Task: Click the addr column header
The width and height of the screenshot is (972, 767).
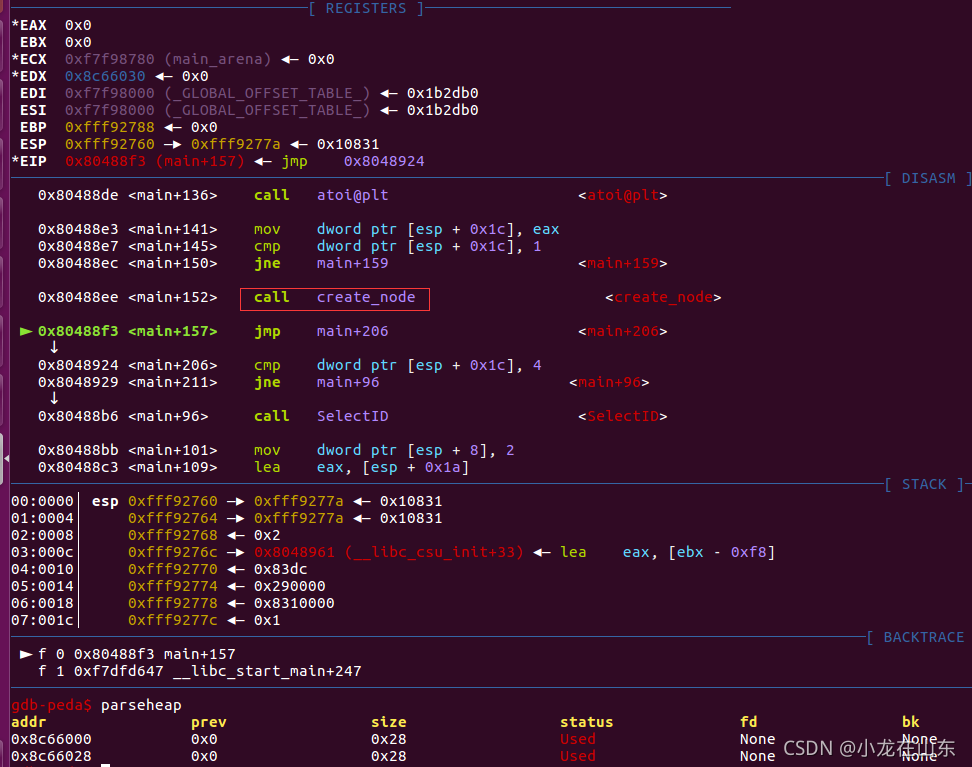Action: click(x=29, y=722)
